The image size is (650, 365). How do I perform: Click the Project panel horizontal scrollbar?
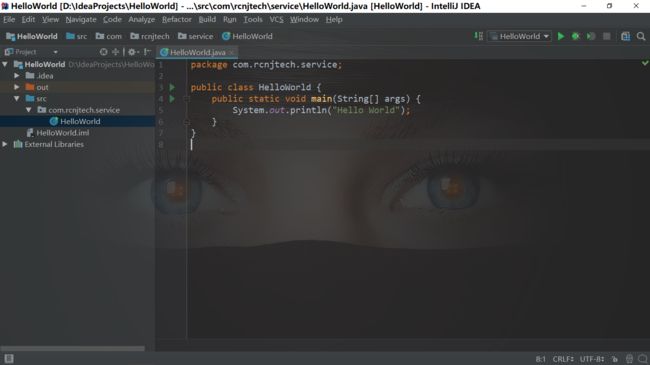coord(73,348)
